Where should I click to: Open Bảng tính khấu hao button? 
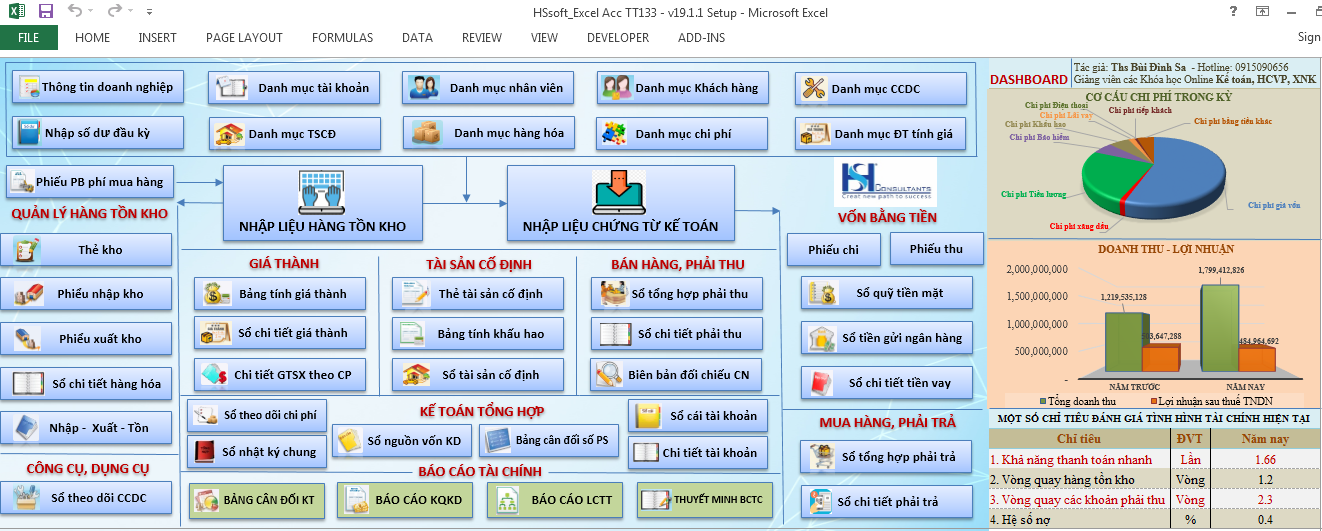[478, 334]
